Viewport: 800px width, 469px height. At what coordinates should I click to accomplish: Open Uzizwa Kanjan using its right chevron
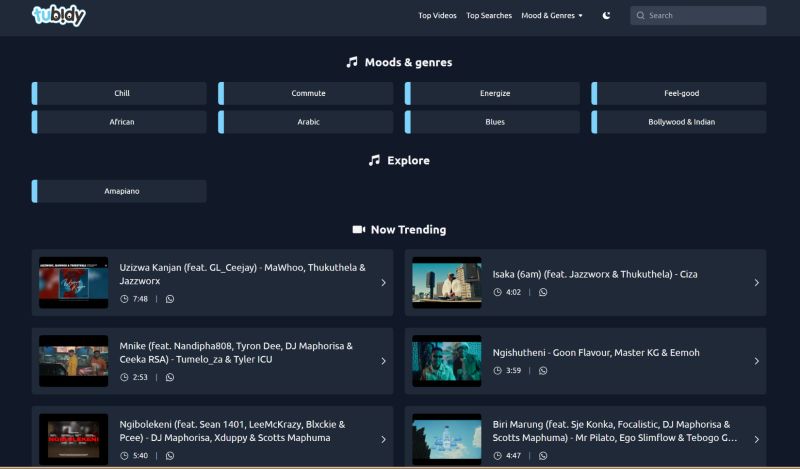tap(383, 283)
